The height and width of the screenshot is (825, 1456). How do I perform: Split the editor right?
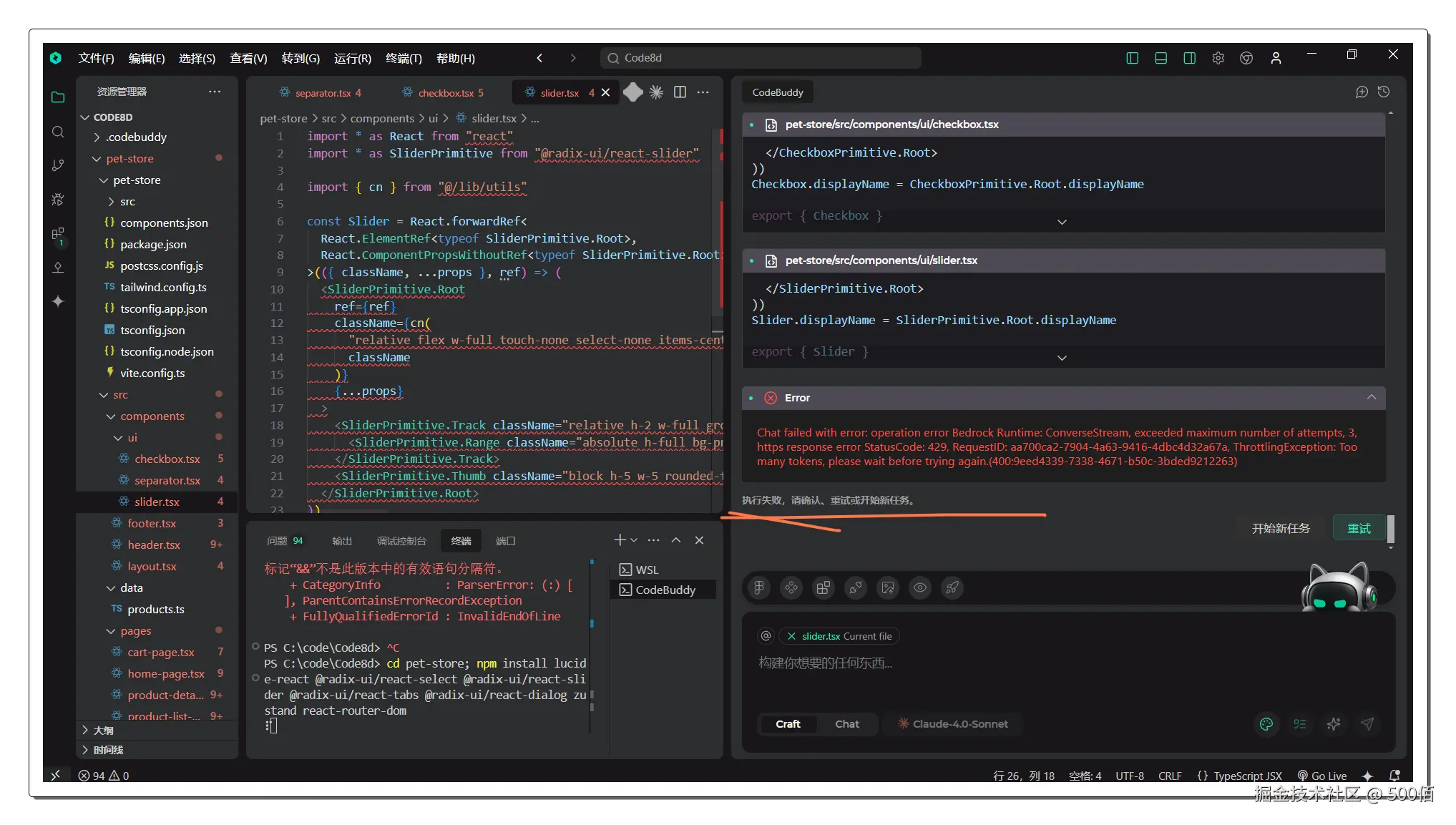tap(680, 92)
